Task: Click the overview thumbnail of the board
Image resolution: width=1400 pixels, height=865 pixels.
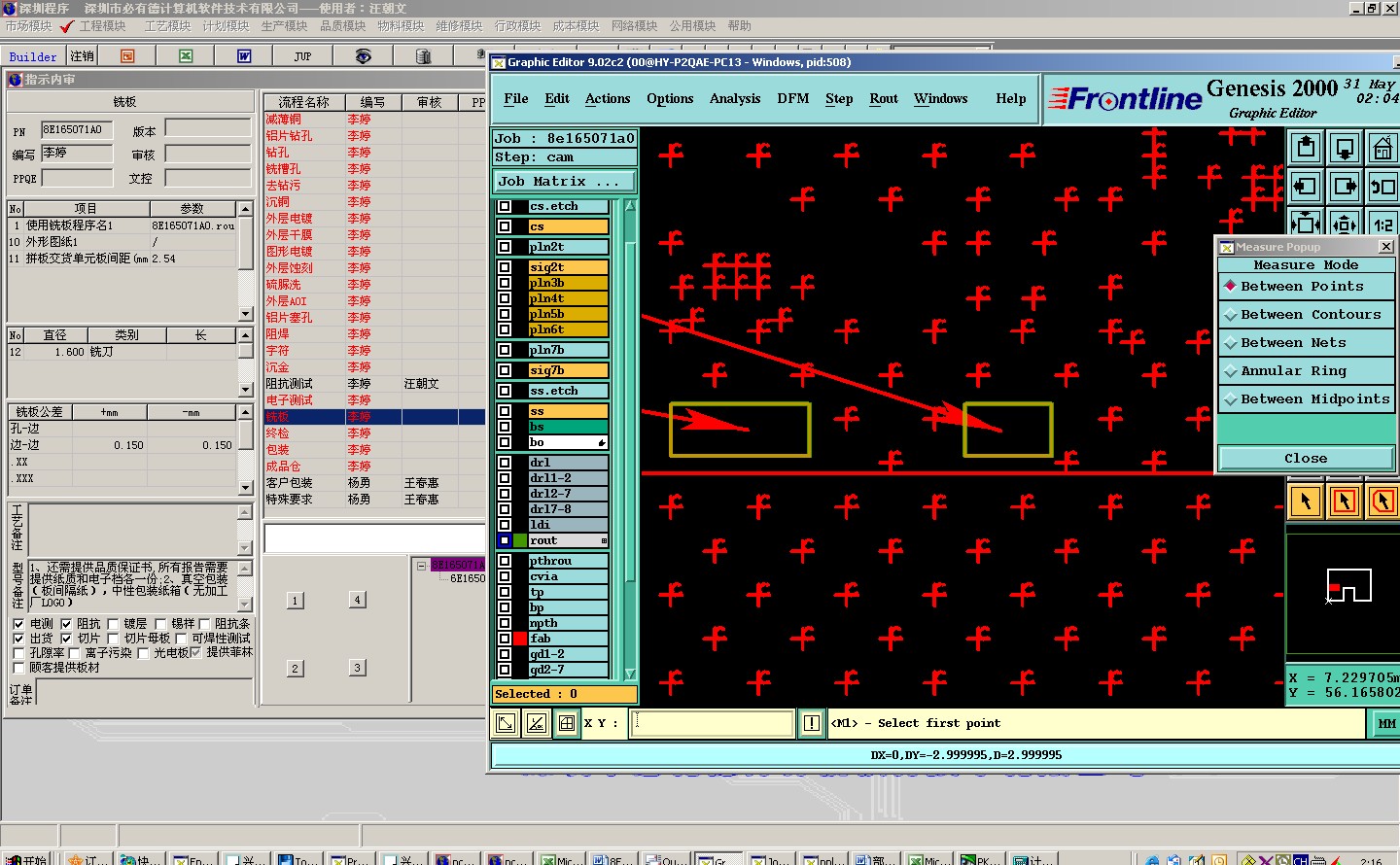Action: 1348,586
